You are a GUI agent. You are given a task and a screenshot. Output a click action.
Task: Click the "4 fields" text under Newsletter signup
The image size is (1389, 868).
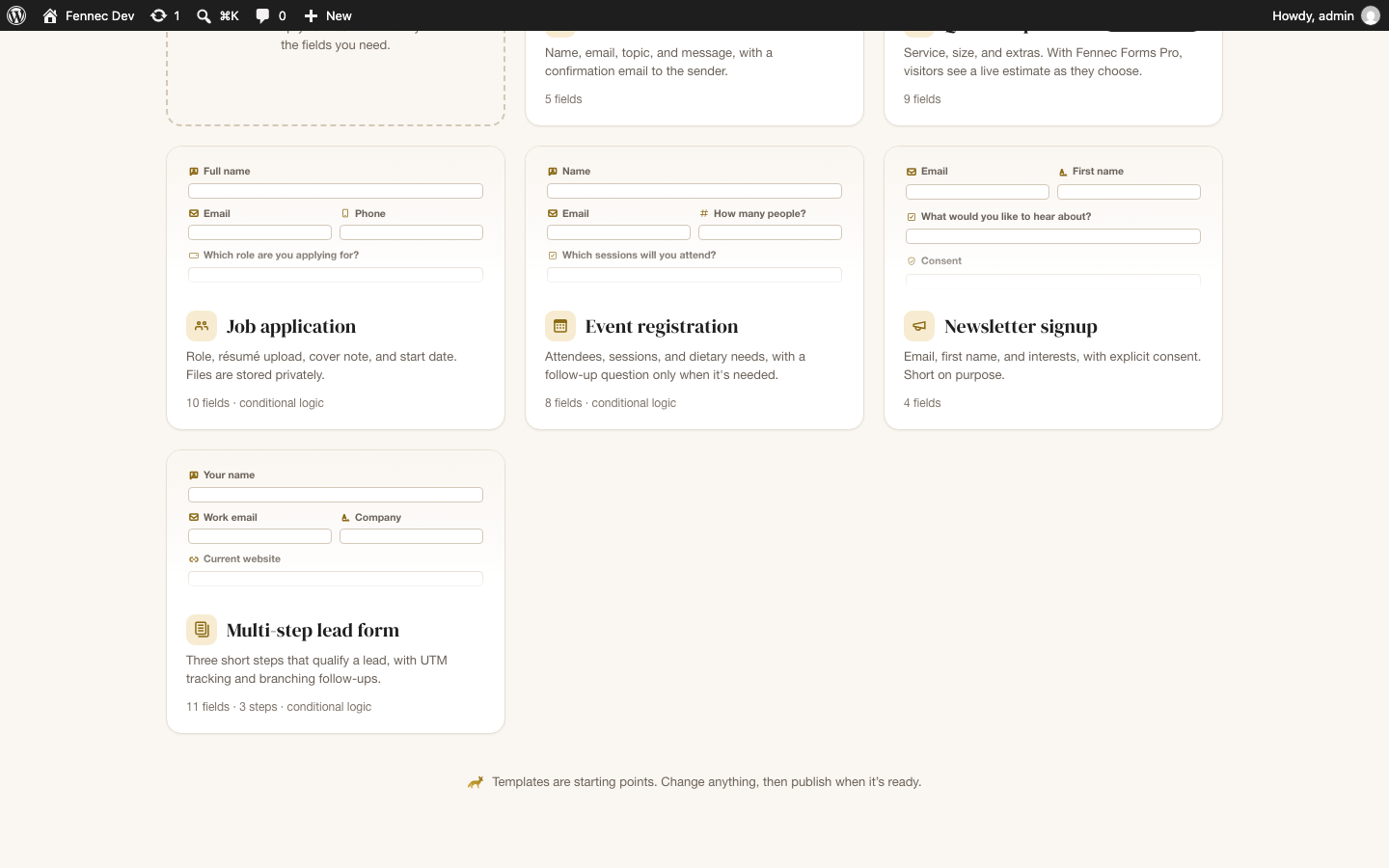click(922, 403)
